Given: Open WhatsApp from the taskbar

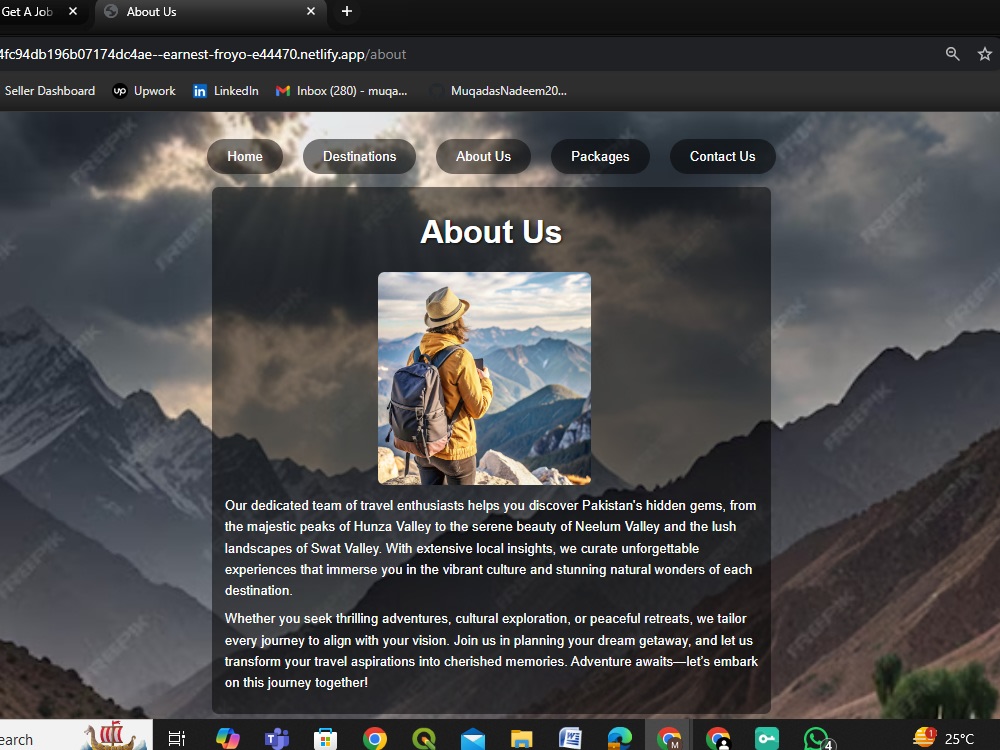Looking at the screenshot, I should pos(817,739).
